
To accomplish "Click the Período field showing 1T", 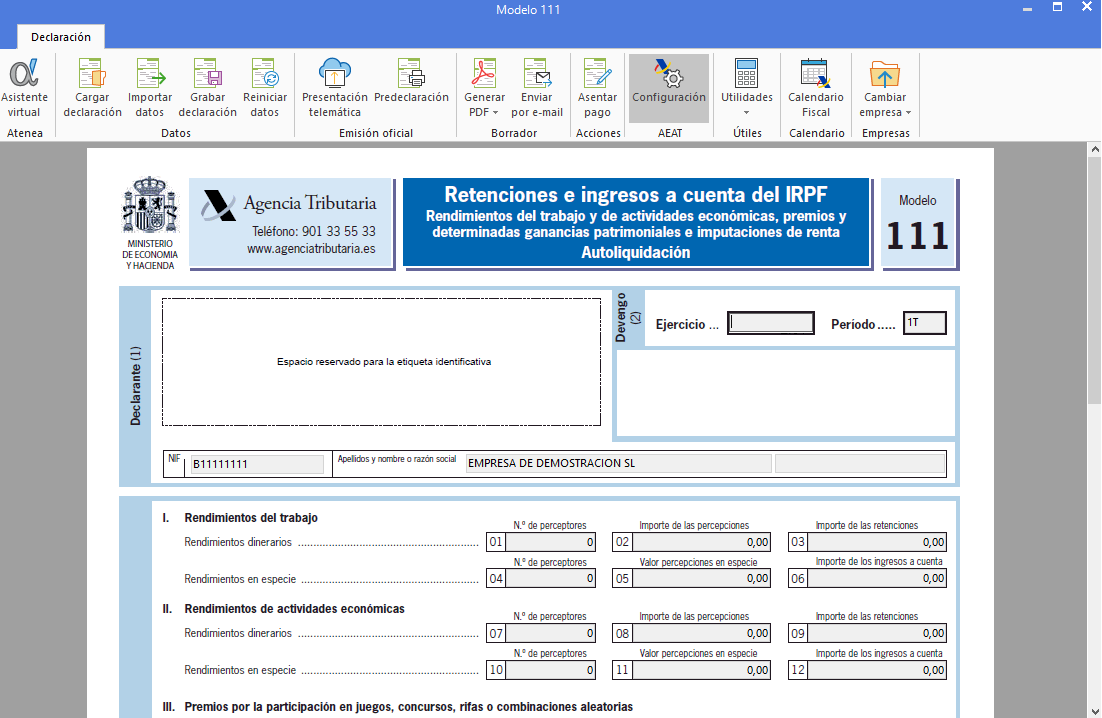I will click(x=924, y=323).
